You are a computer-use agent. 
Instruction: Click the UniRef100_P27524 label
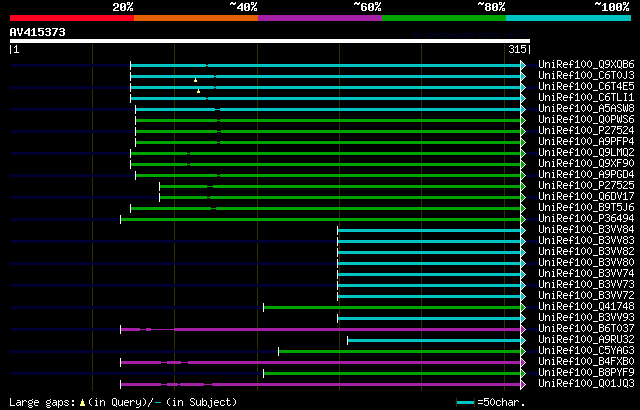[586, 131]
